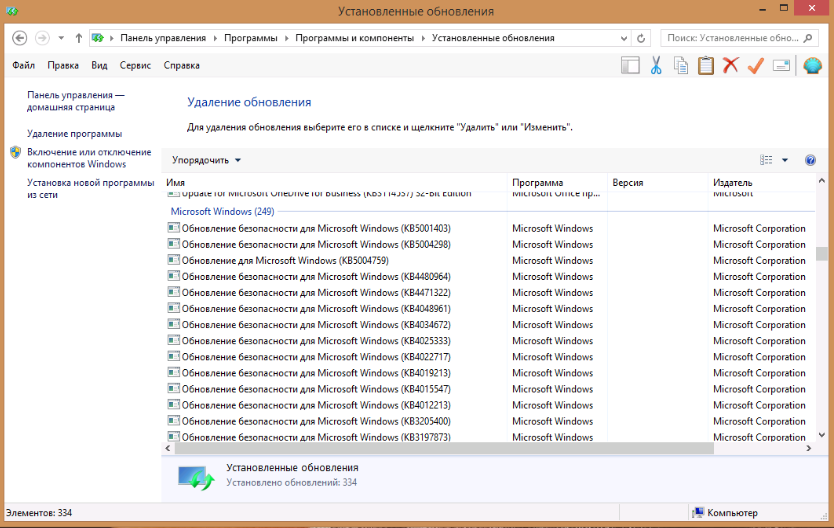Expand the chevron after Программы breadcrumb

pyautogui.click(x=286, y=38)
